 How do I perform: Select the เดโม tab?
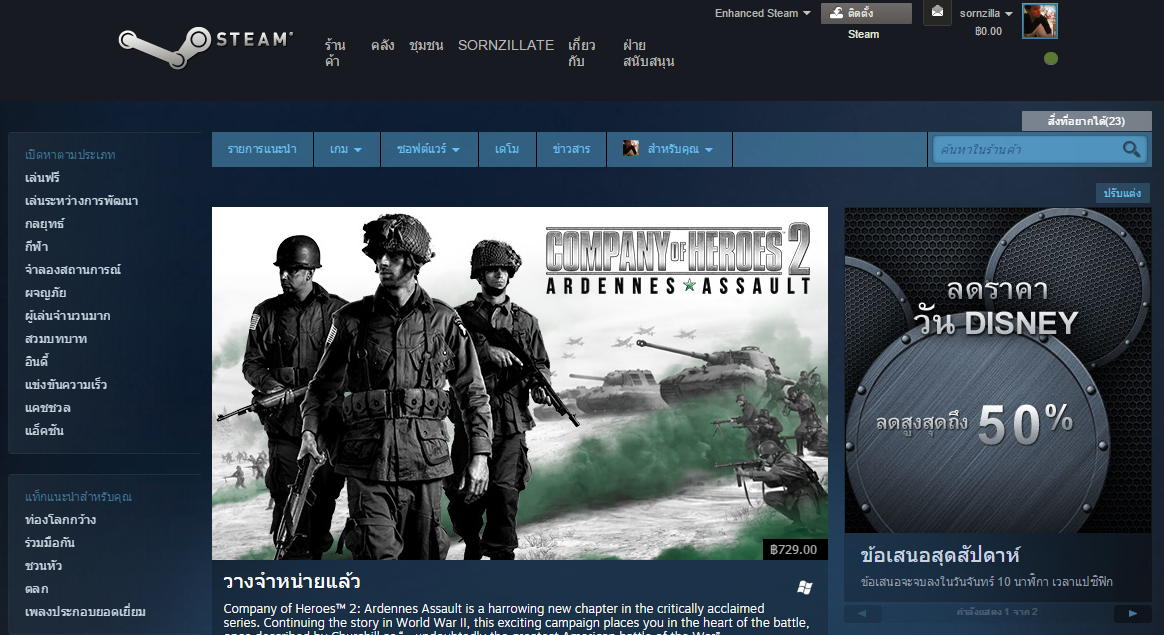[x=507, y=149]
